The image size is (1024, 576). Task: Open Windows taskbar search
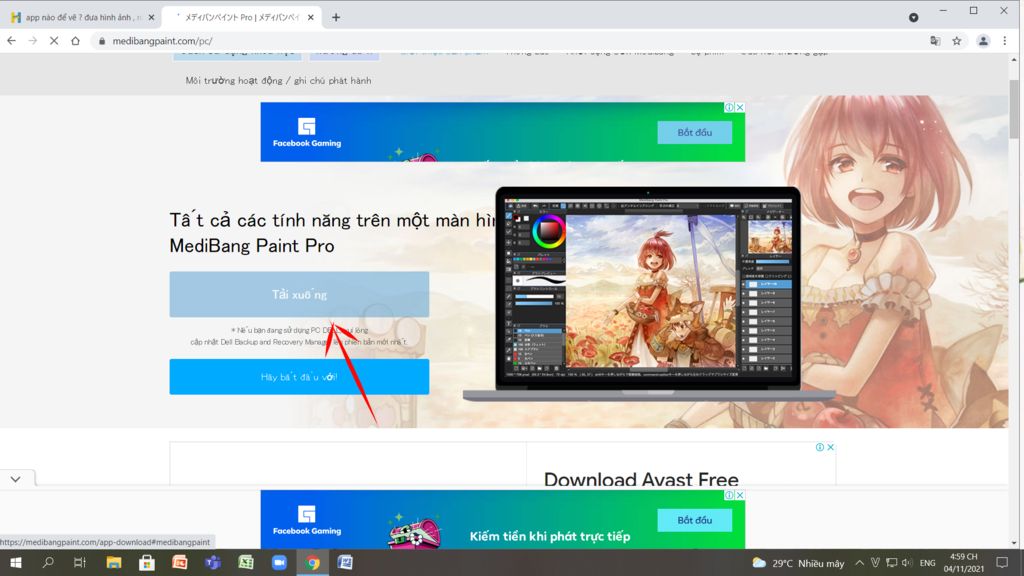coord(48,562)
